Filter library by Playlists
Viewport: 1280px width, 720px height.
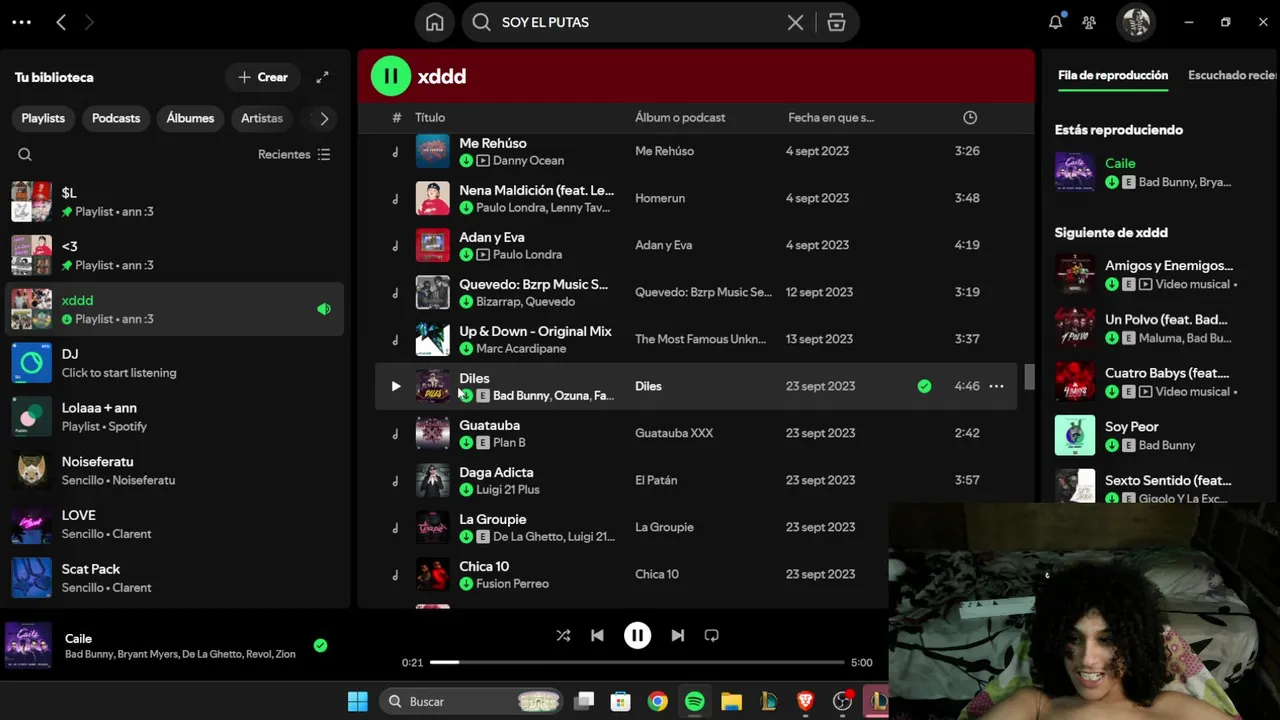[x=43, y=118]
